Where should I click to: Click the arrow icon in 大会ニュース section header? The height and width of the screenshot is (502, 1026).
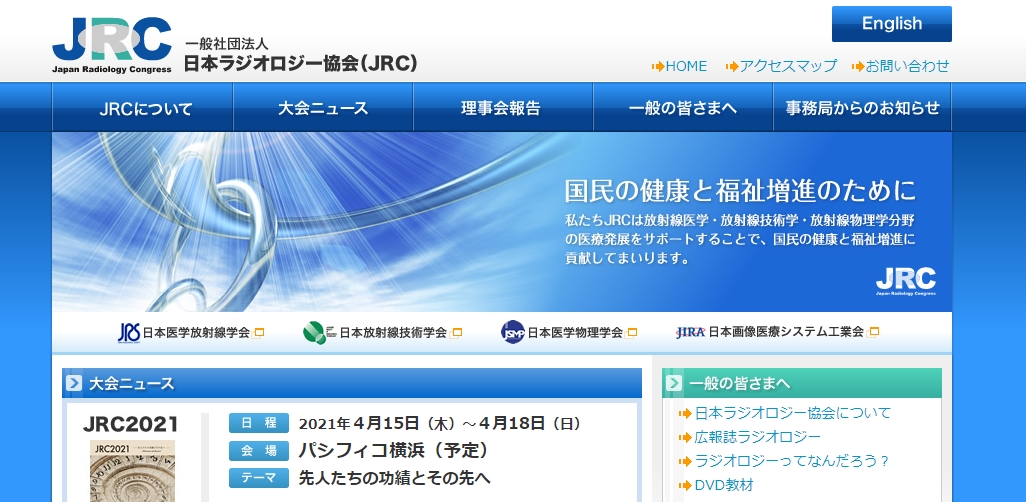tap(74, 383)
